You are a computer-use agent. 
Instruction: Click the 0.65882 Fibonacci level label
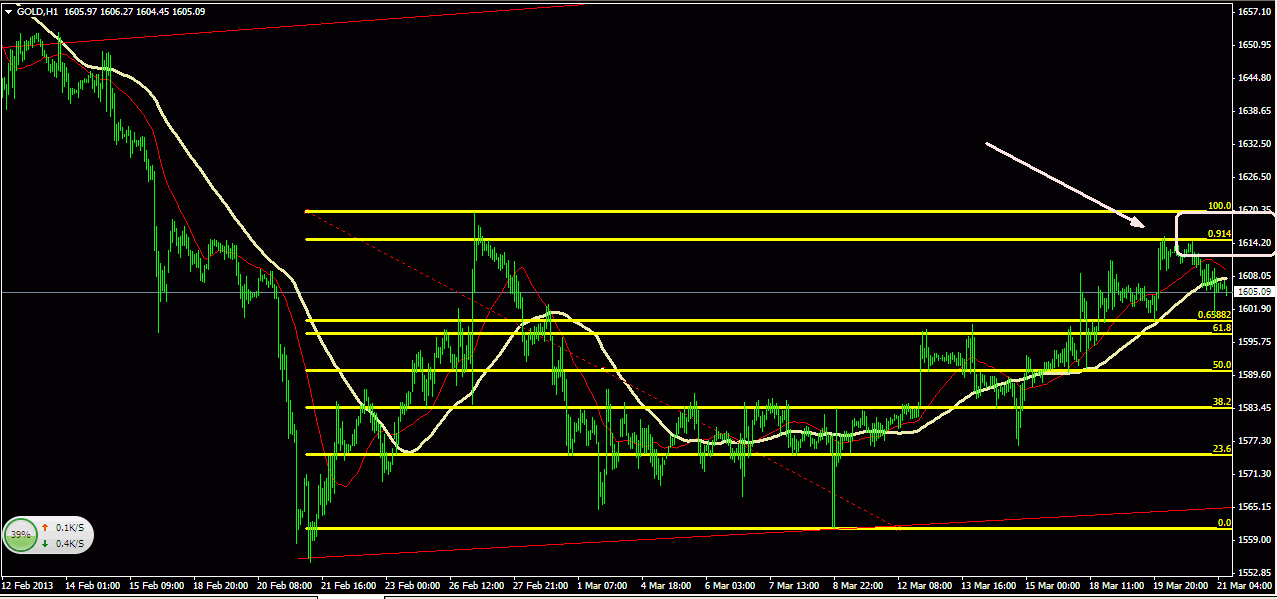(x=1214, y=314)
